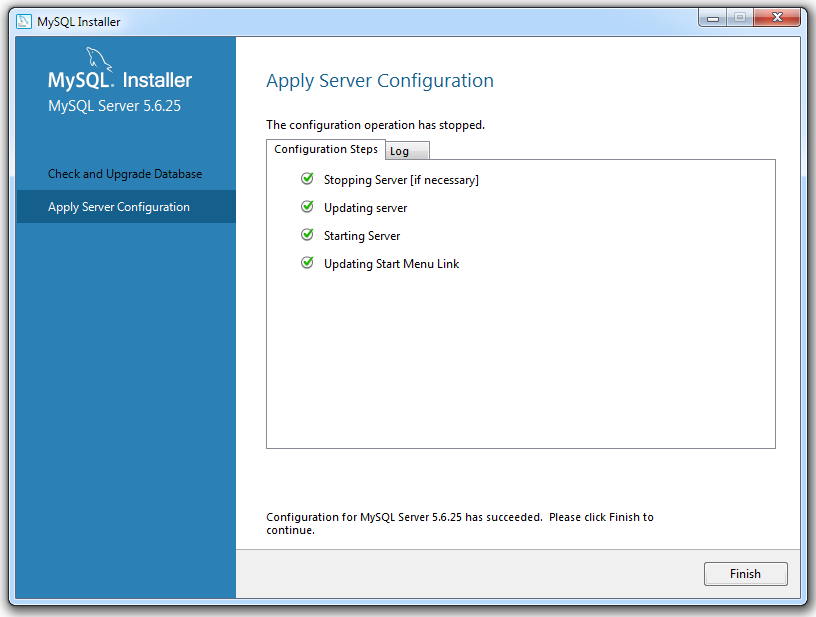
Task: Click green check beside Updating Start Menu Link
Action: point(307,263)
